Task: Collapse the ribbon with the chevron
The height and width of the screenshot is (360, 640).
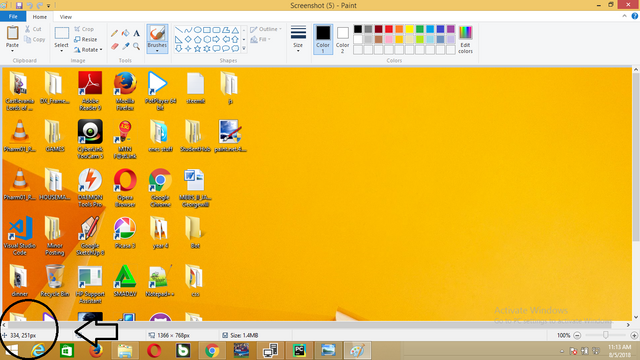Action: point(624,16)
